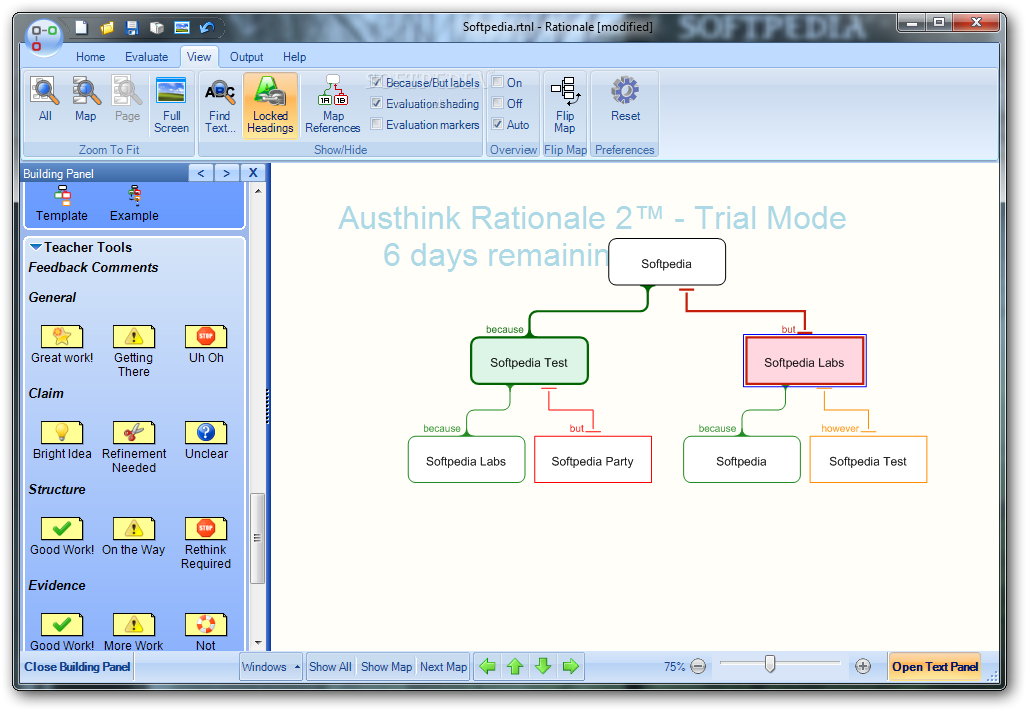Check the Overview On option
1027x711 pixels.
498,82
